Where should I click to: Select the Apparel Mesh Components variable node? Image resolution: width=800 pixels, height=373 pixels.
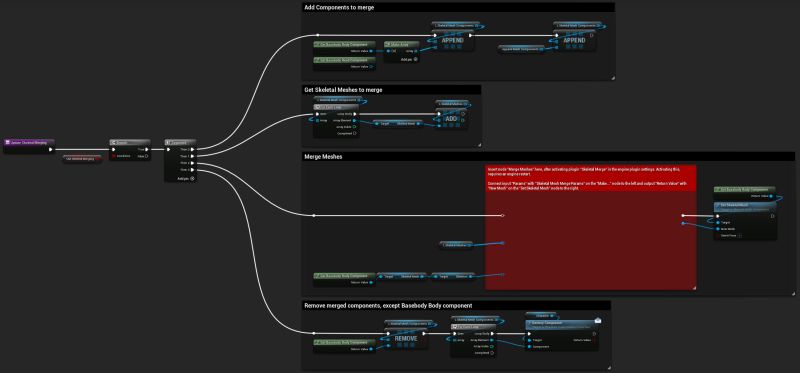coord(521,49)
